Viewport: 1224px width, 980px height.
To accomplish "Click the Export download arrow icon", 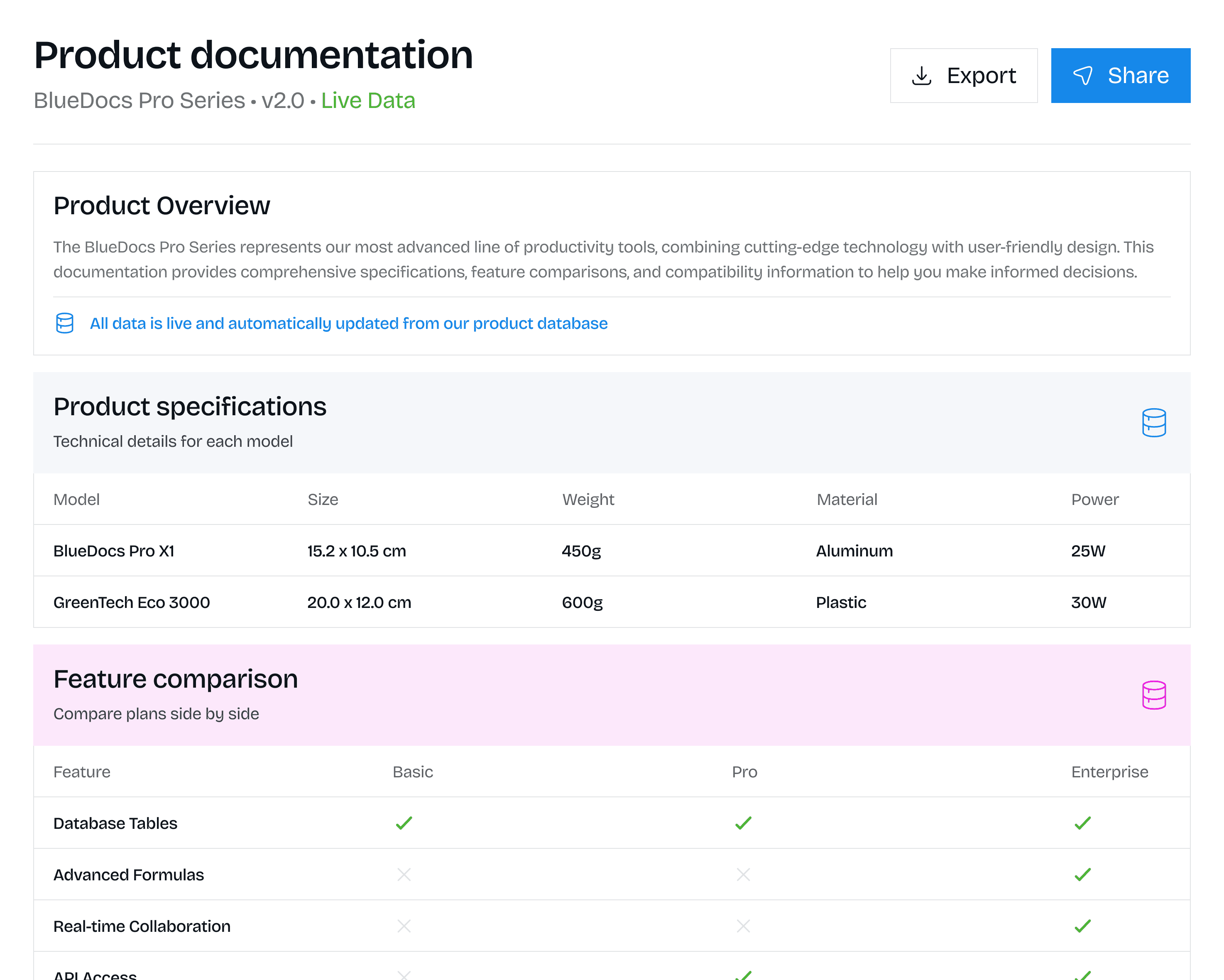I will pyautogui.click(x=921, y=76).
